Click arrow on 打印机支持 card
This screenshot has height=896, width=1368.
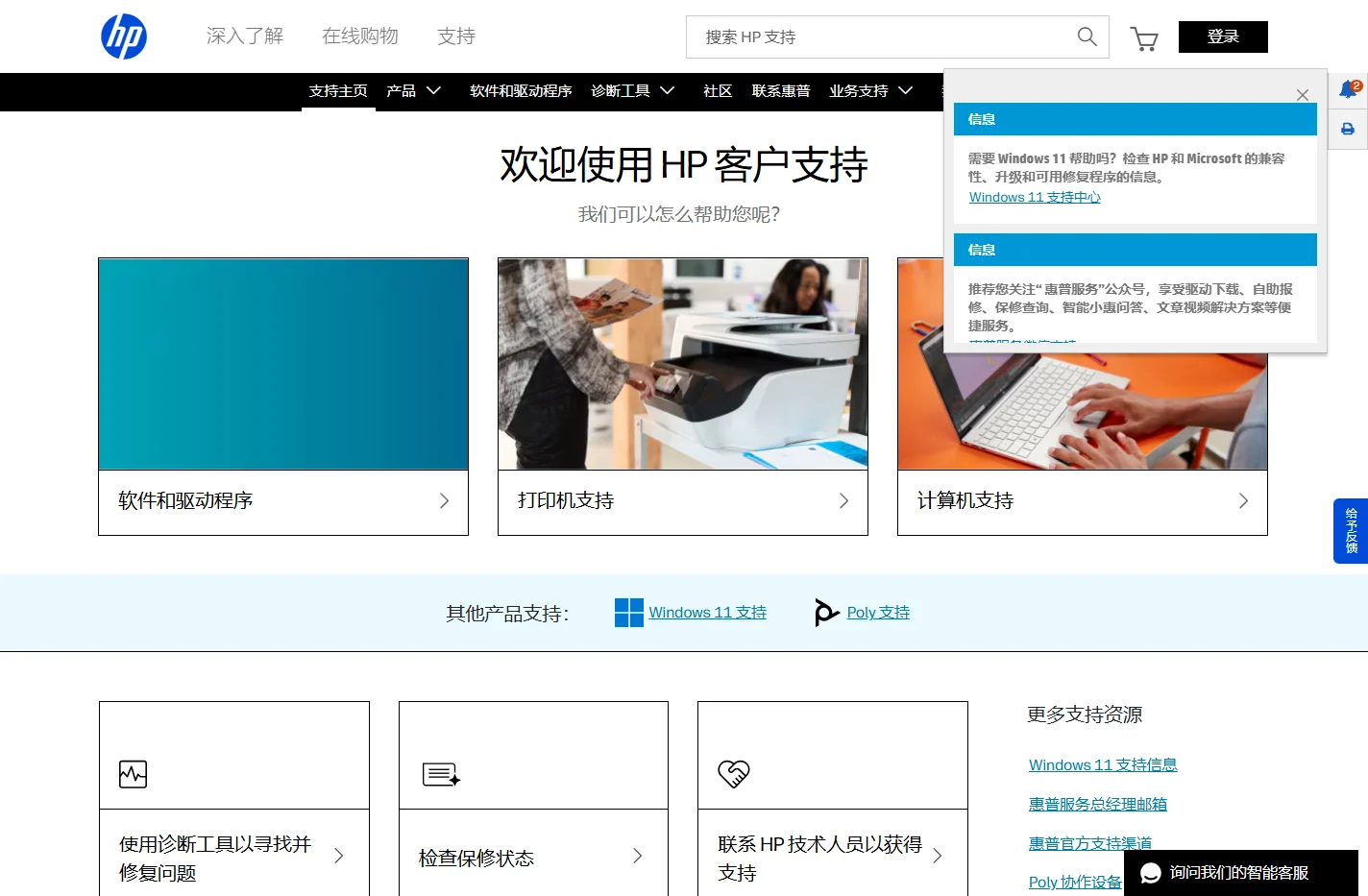[x=843, y=500]
